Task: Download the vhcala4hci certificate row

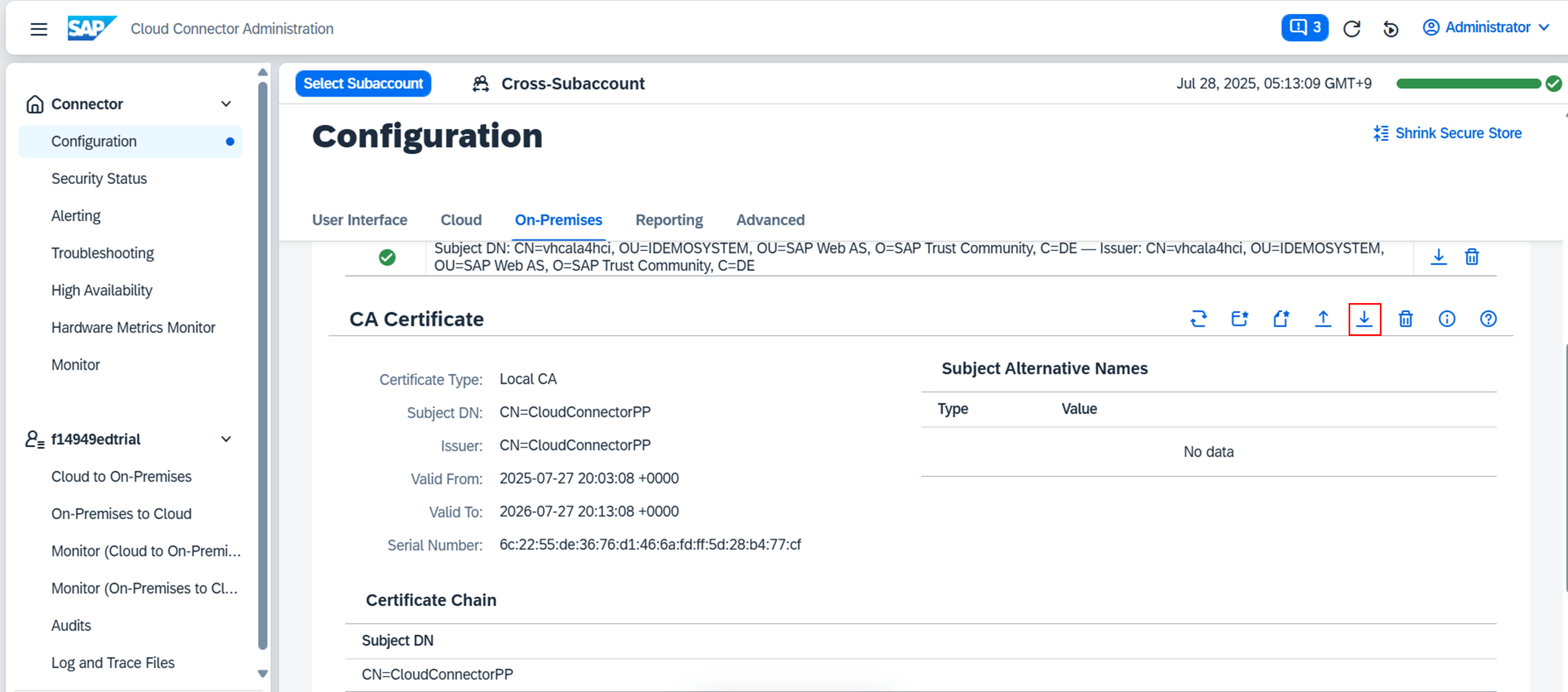Action: point(1438,257)
